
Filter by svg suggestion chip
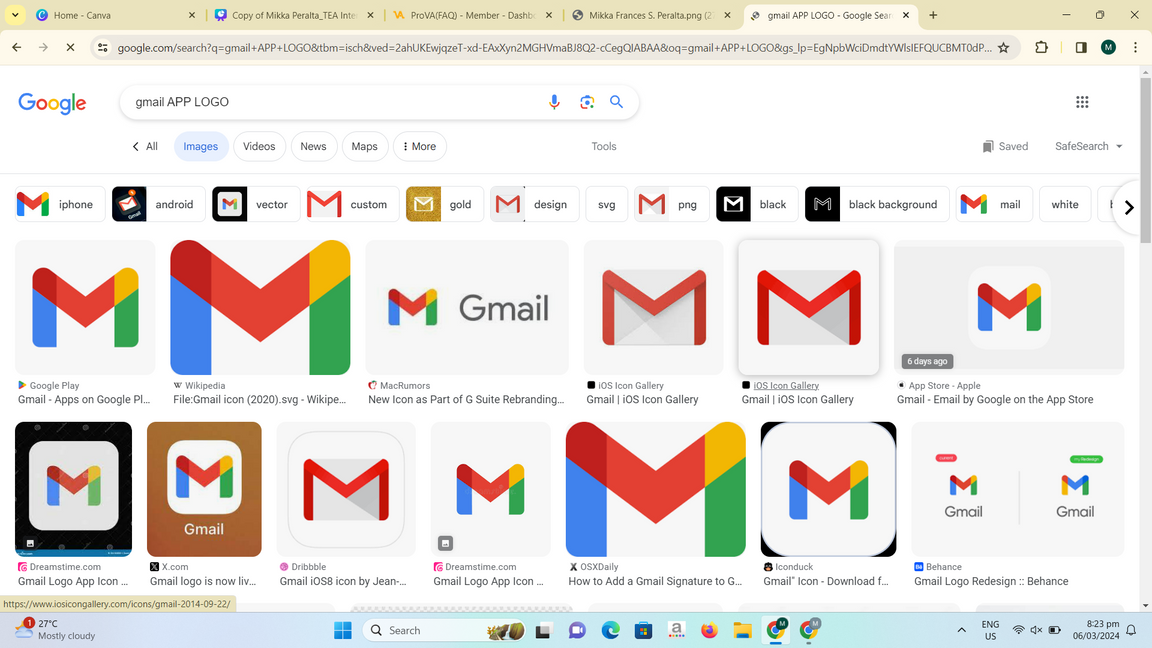tap(607, 204)
